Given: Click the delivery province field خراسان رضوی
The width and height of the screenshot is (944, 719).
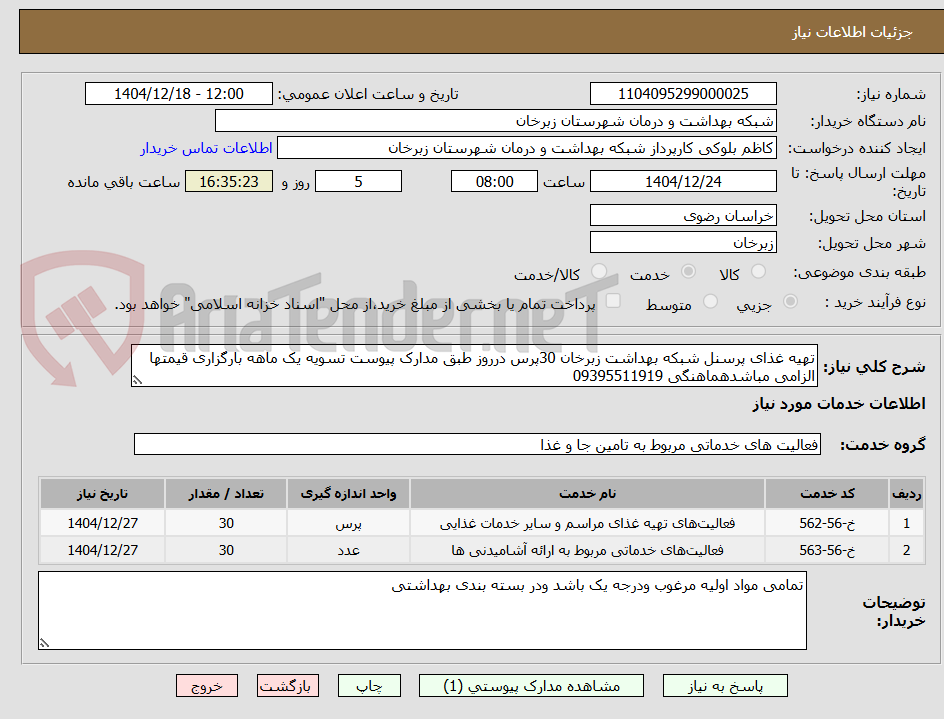Looking at the screenshot, I should 683,216.
